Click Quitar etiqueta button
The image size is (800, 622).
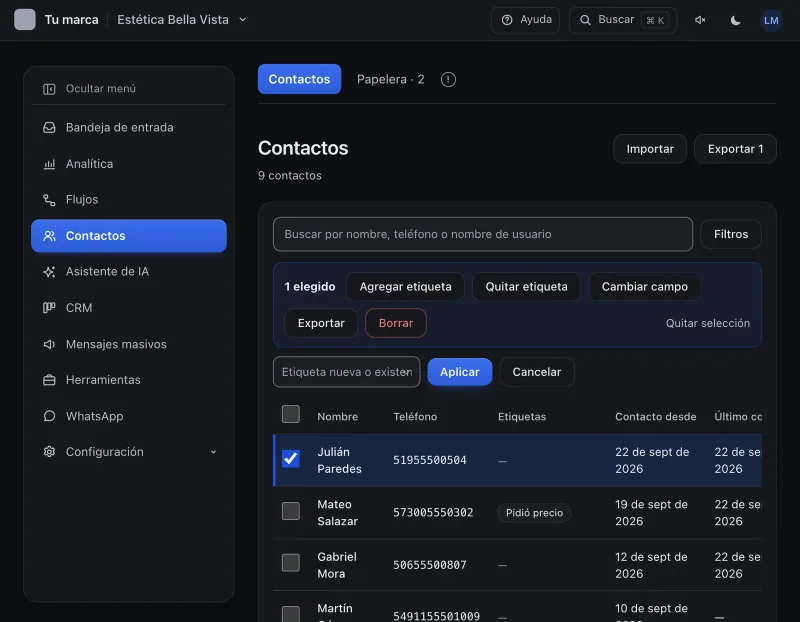(x=526, y=287)
